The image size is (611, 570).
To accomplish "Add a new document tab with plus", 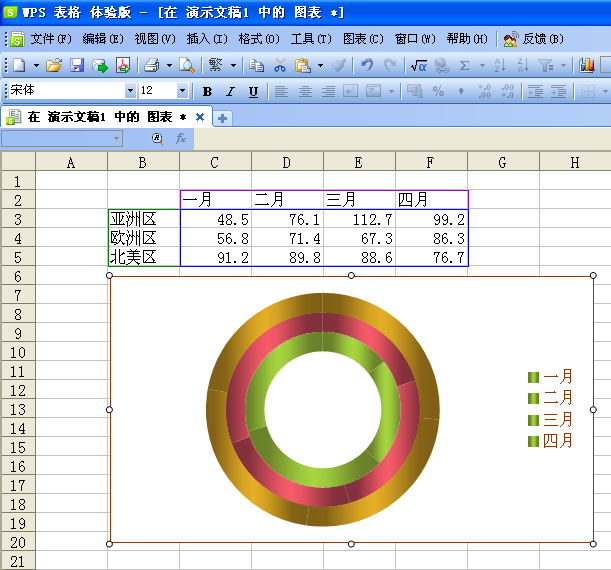I will 222,117.
